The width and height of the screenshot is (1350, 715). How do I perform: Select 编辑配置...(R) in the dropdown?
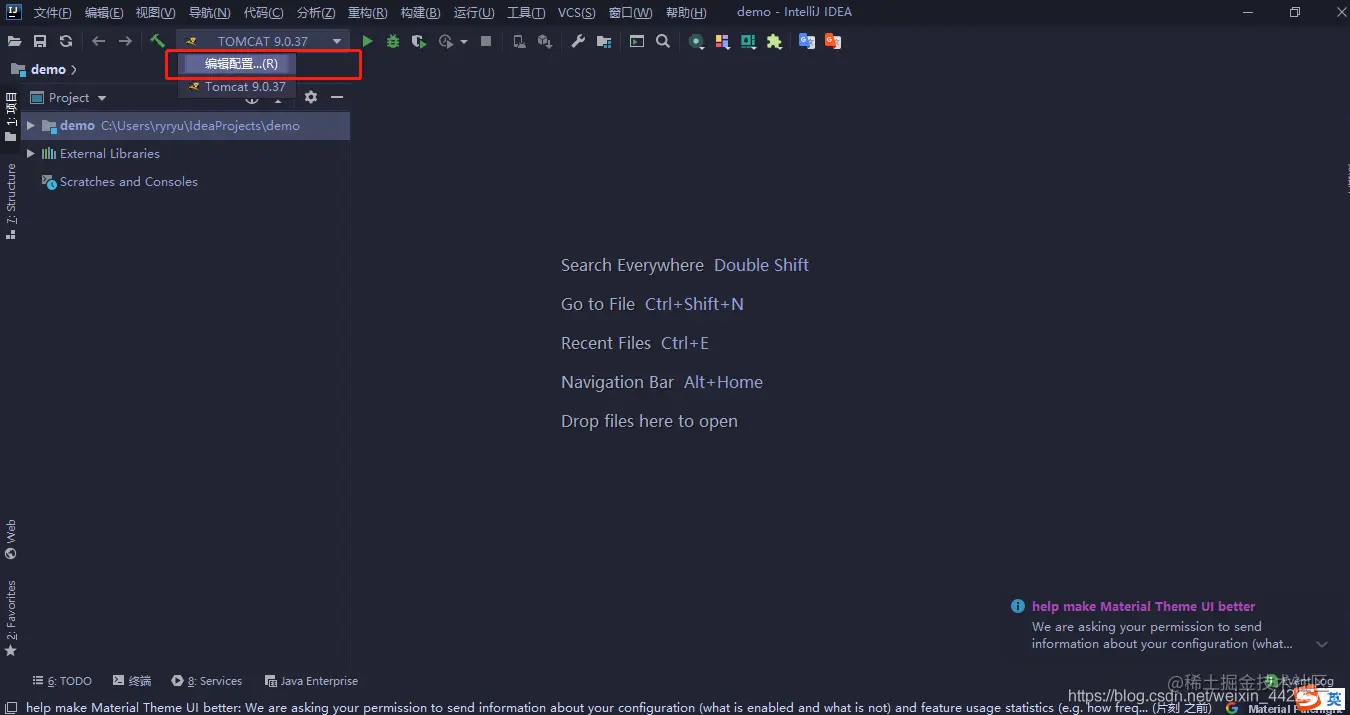coord(237,63)
